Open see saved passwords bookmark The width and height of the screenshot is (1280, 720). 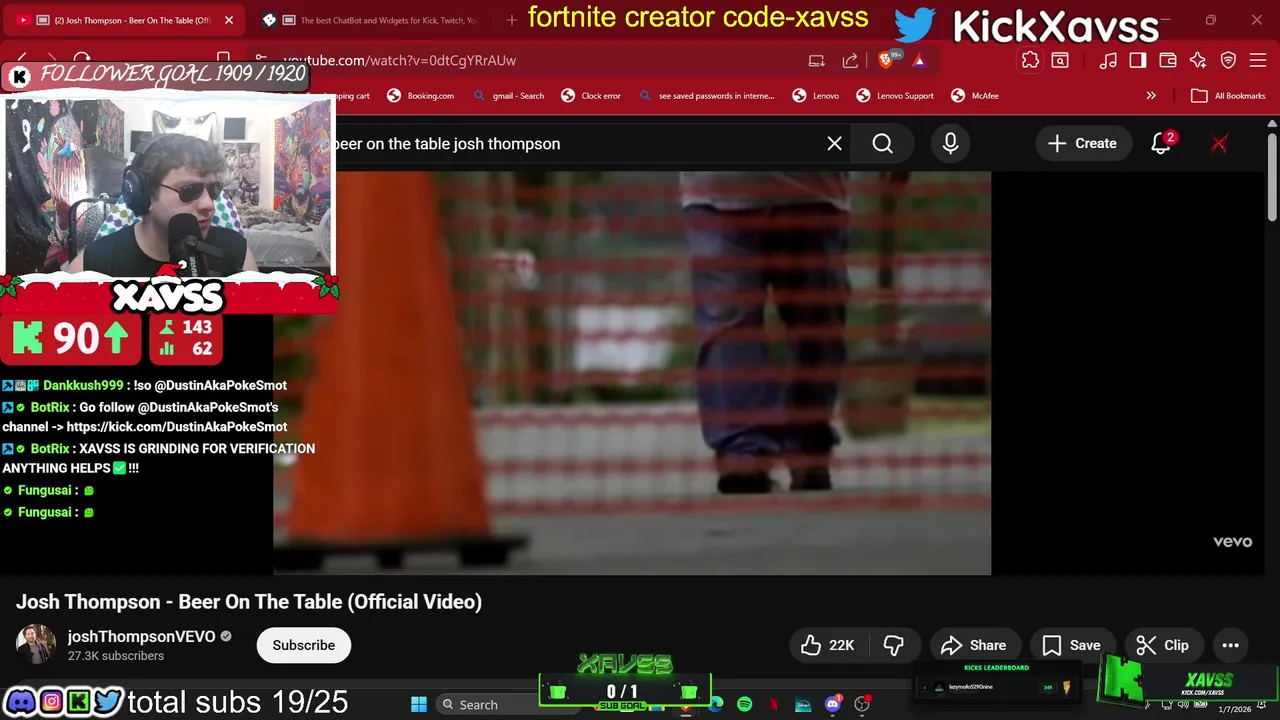pos(706,96)
